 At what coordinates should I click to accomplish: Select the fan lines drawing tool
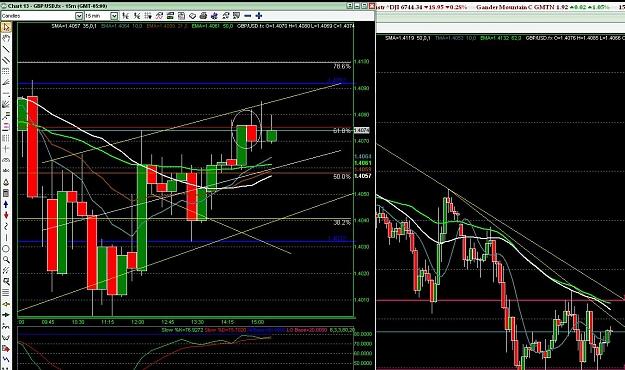(6, 83)
